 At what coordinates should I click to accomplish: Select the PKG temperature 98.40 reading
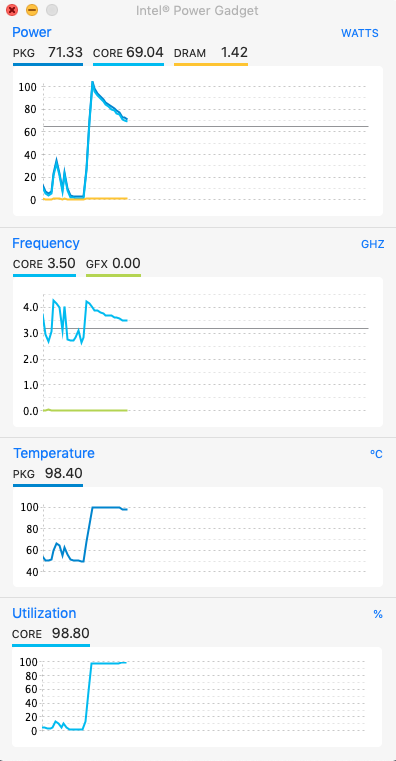coord(48,473)
